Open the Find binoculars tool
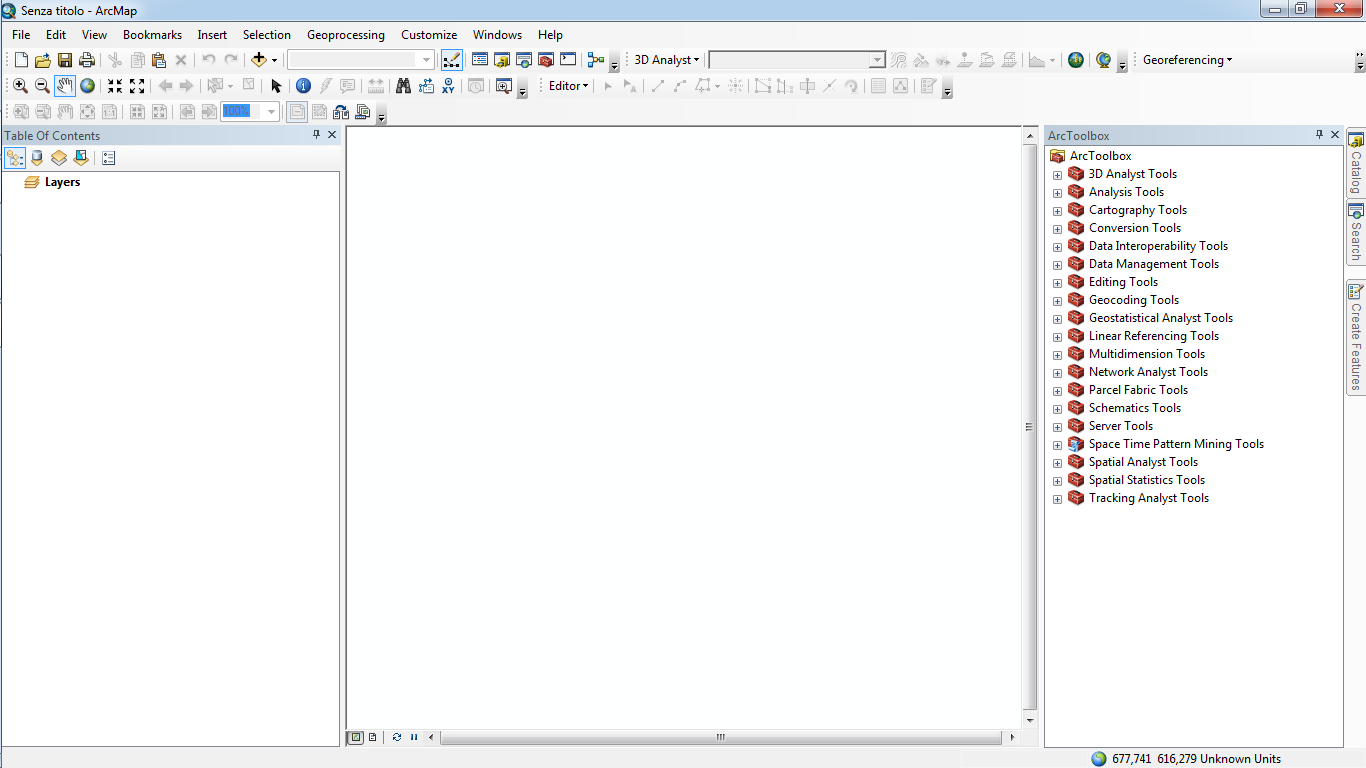1366x768 pixels. [403, 86]
